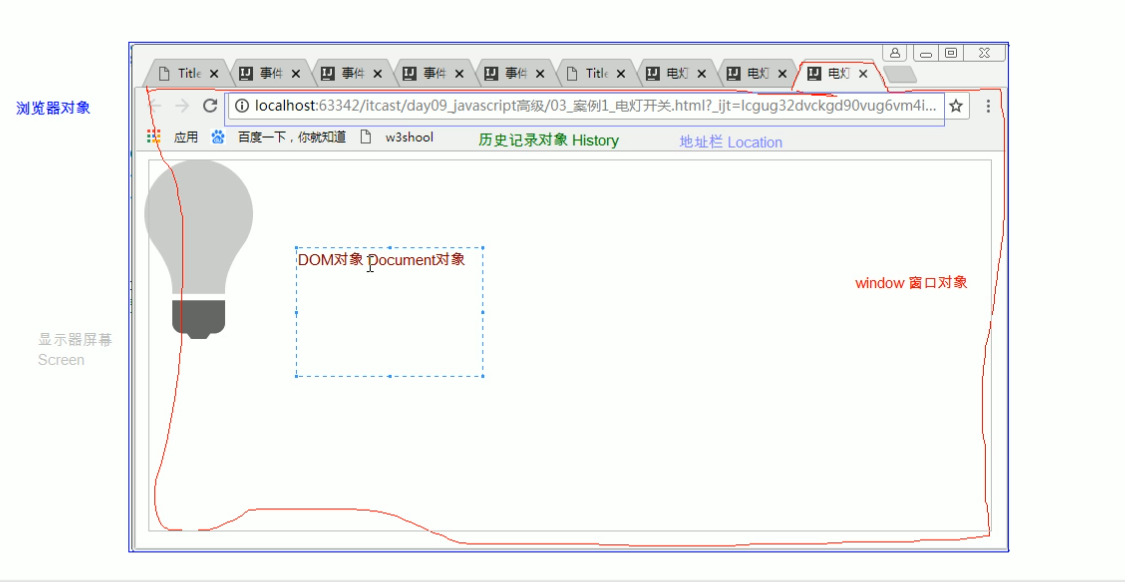Open Chrome's three-dot menu
The width and height of the screenshot is (1125, 582).
pyautogui.click(x=988, y=106)
